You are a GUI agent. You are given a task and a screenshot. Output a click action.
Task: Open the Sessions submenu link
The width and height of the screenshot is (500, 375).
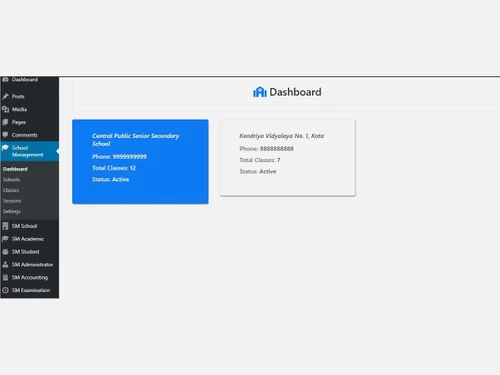[12, 201]
